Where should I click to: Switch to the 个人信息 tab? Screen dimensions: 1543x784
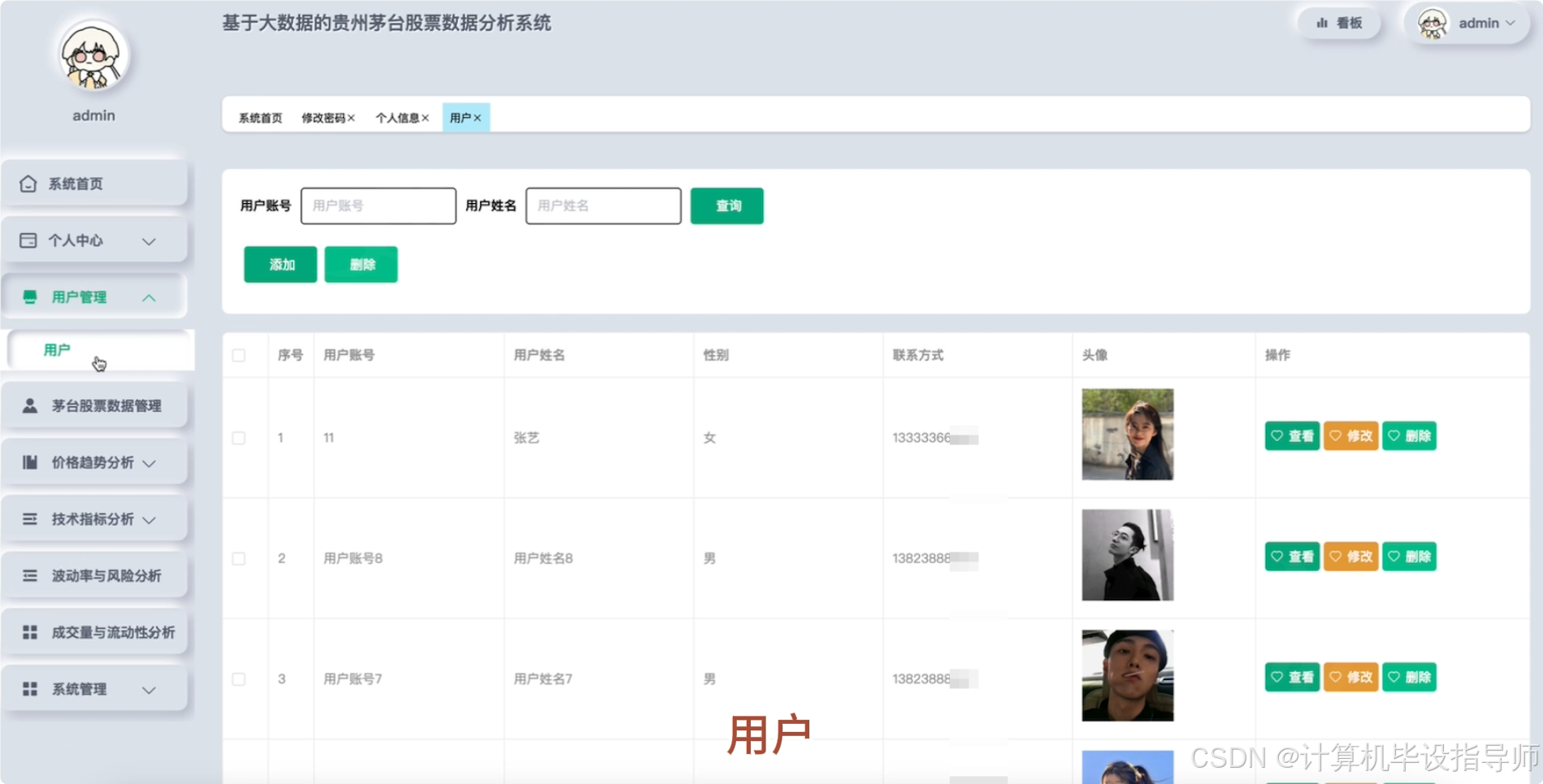pyautogui.click(x=397, y=117)
